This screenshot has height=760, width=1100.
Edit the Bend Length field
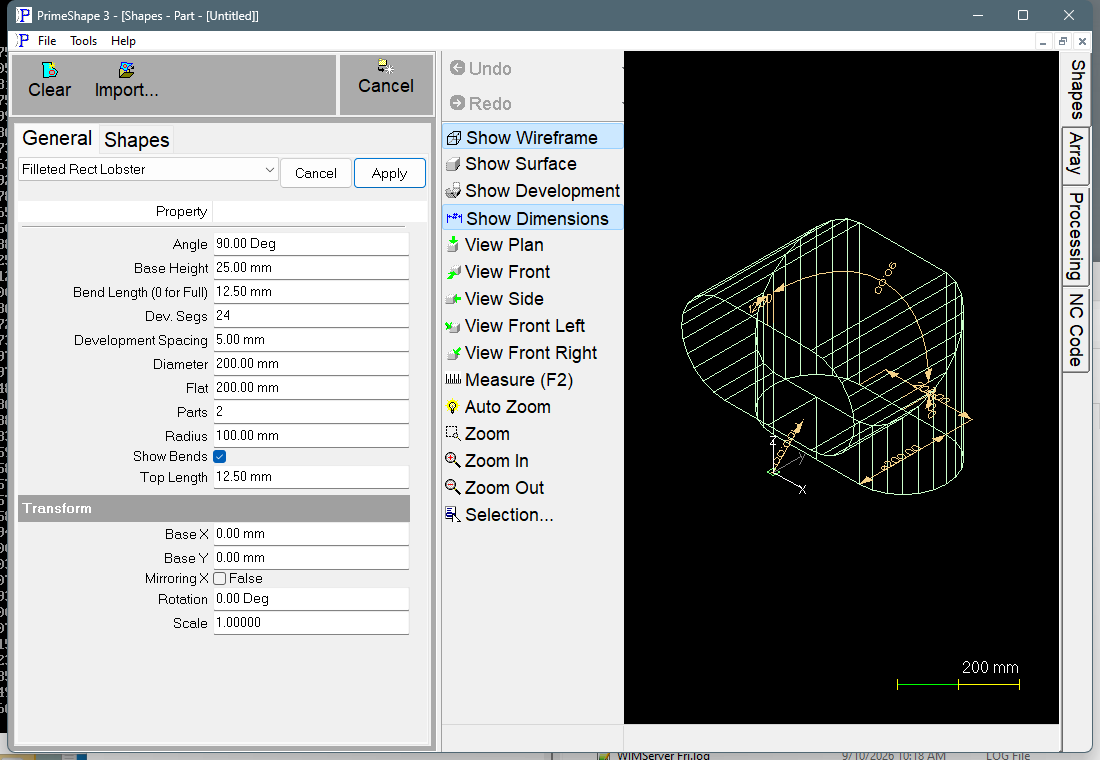click(x=311, y=291)
